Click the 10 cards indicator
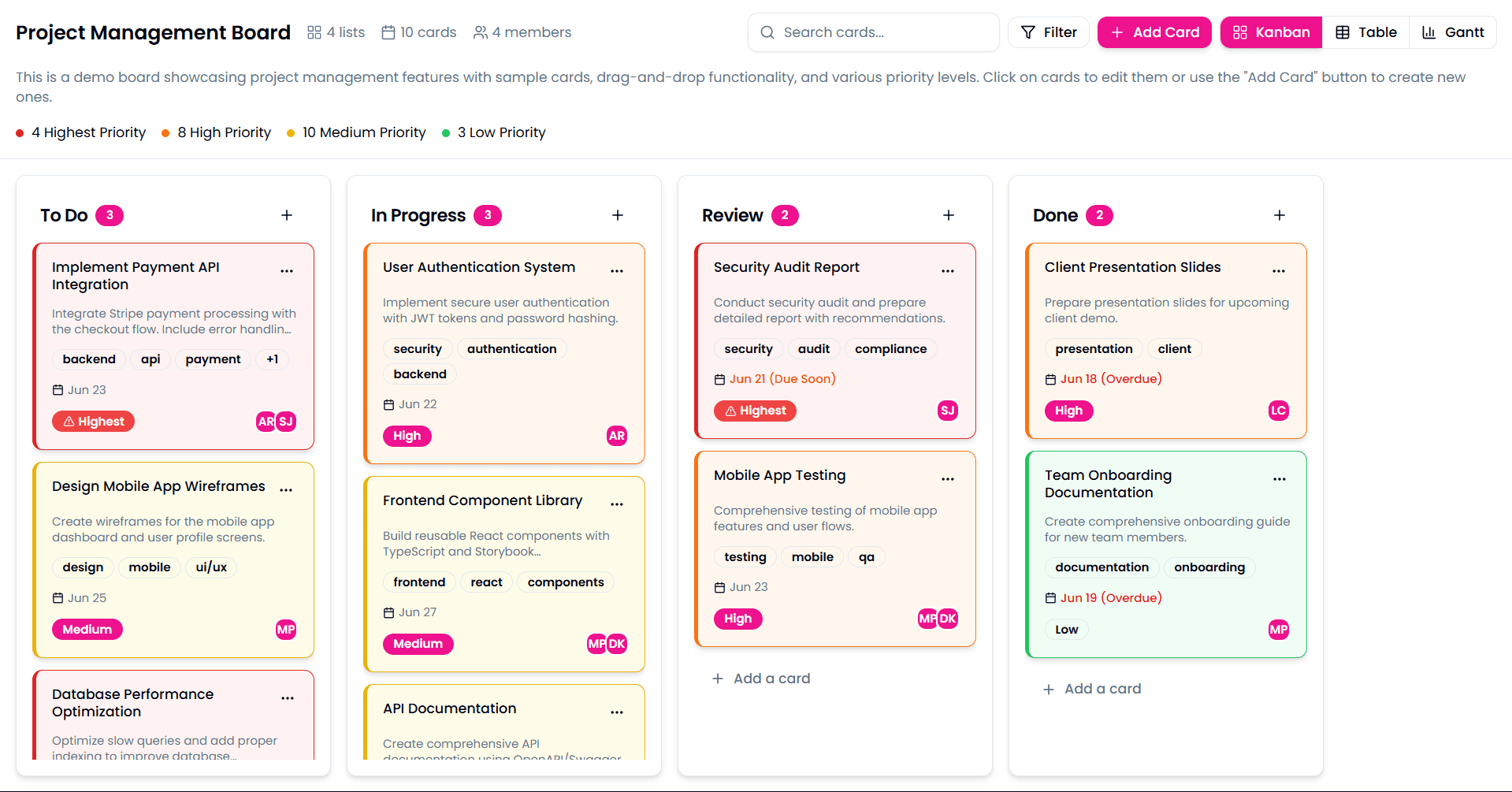This screenshot has width=1512, height=792. (x=419, y=32)
